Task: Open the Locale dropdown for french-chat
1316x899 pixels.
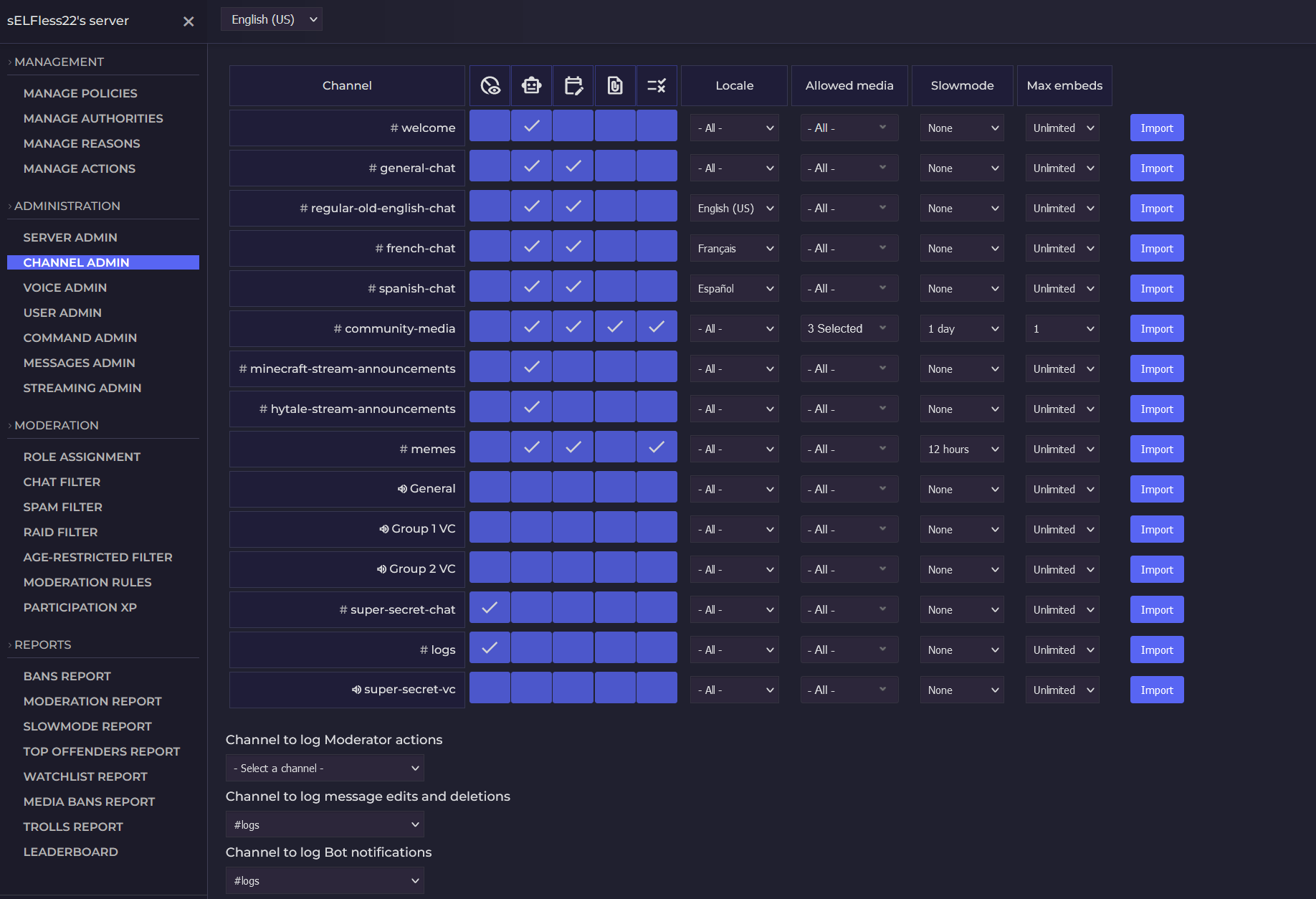Action: (x=735, y=249)
